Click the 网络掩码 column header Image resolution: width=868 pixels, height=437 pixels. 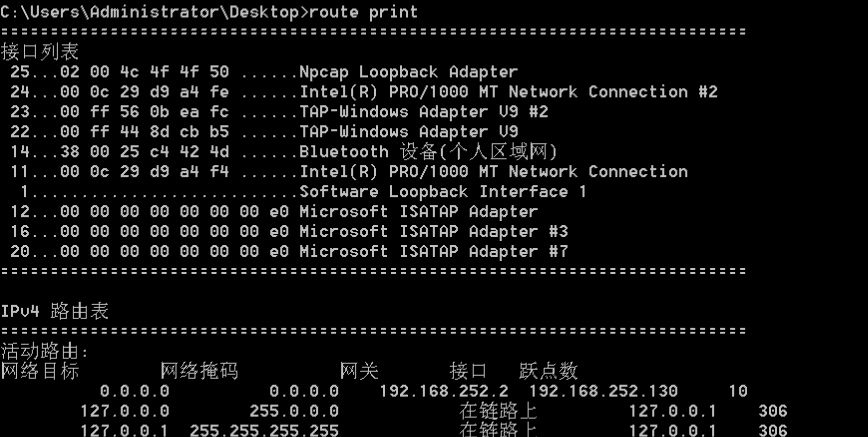pyautogui.click(x=199, y=371)
